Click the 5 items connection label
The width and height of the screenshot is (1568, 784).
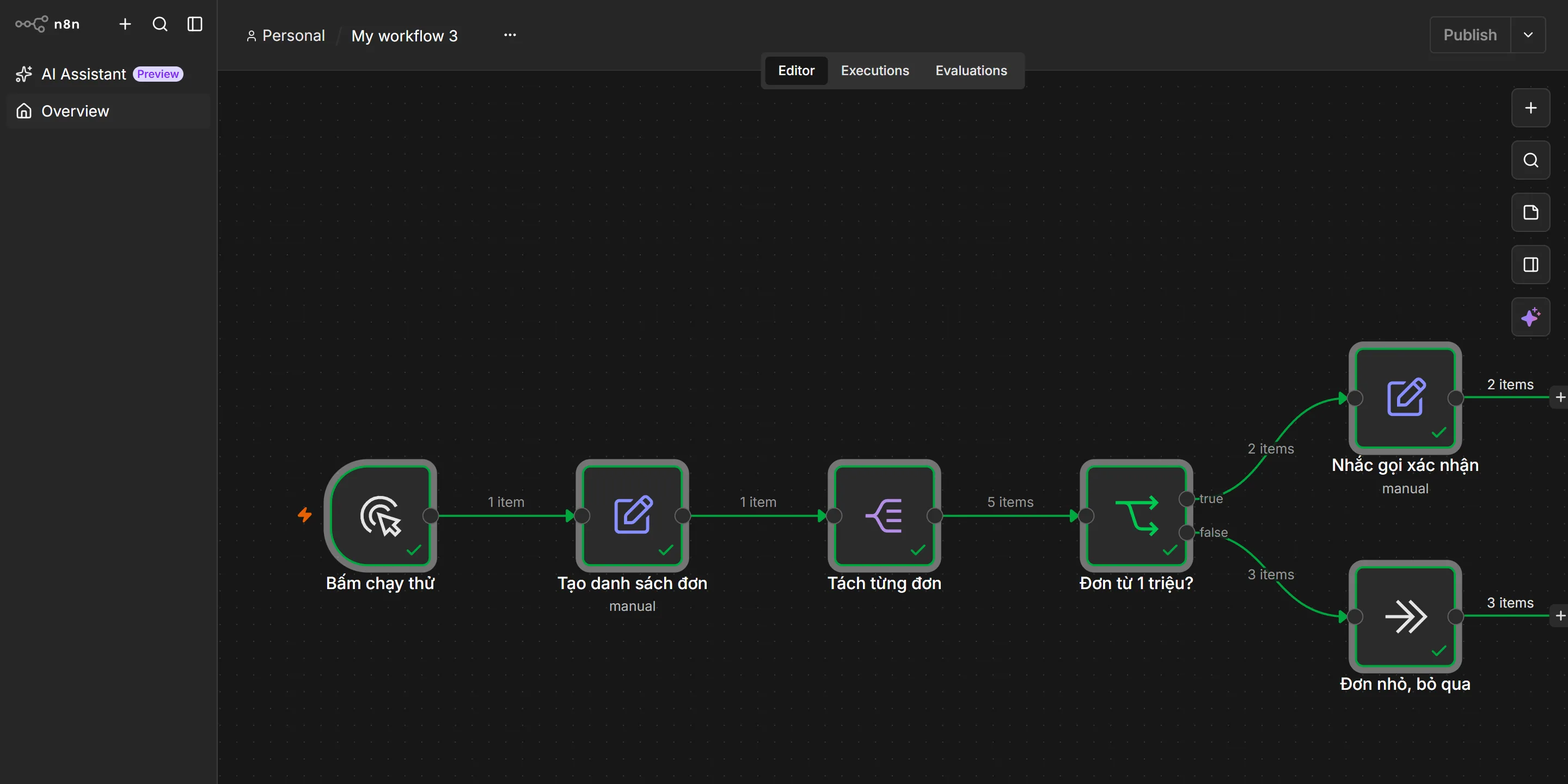coord(1010,502)
